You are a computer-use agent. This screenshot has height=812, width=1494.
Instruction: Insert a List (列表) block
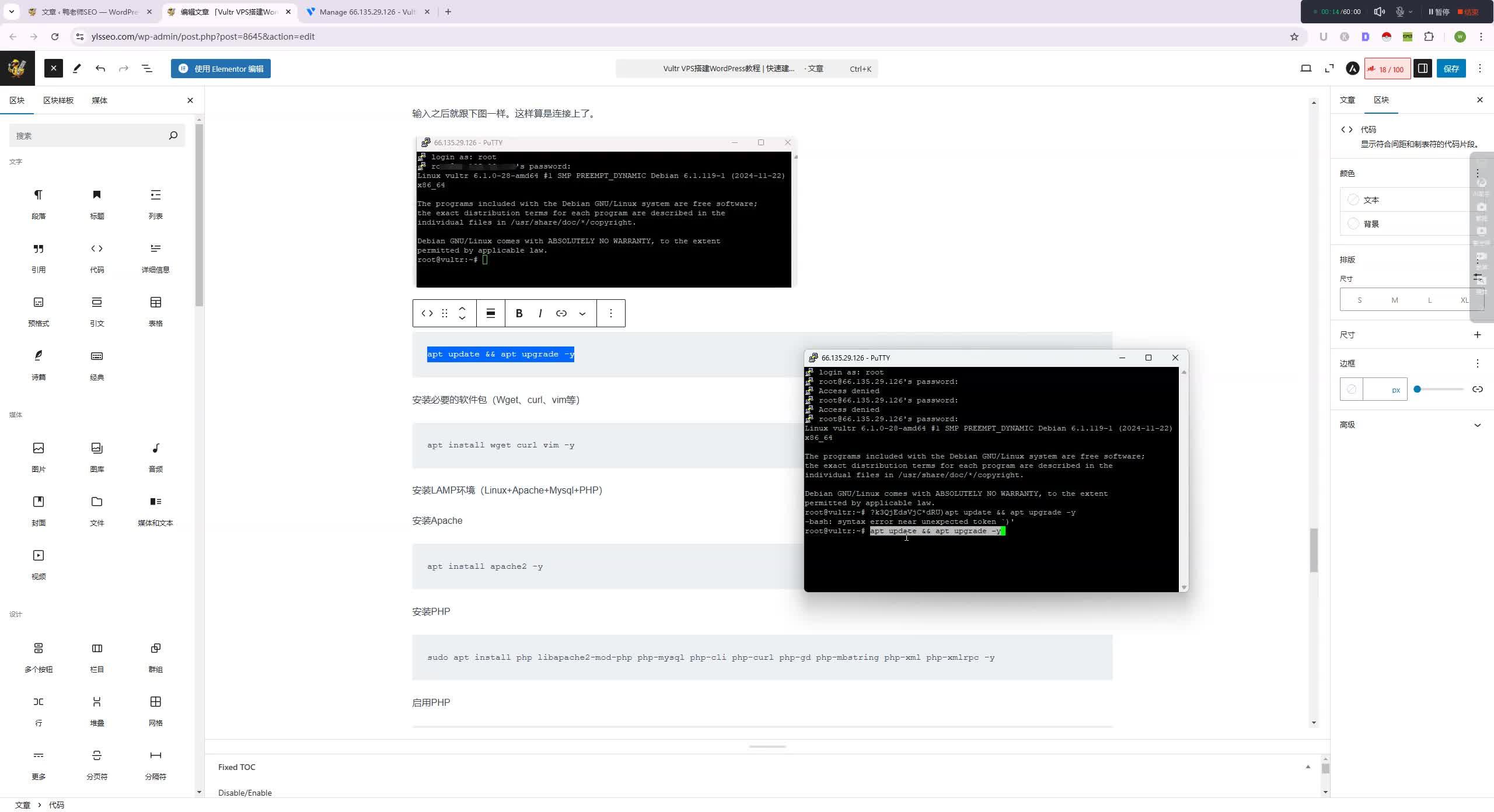pos(155,204)
